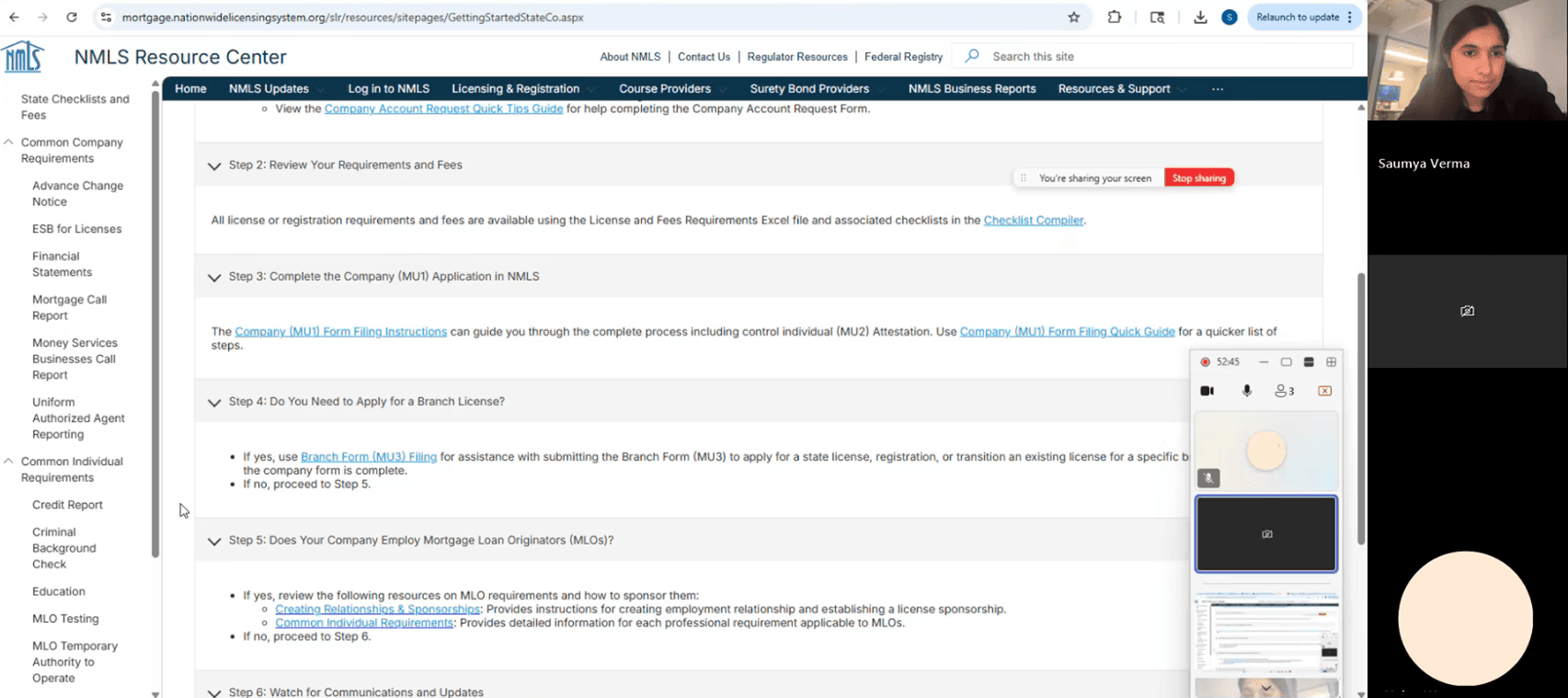This screenshot has height=698, width=1568.
Task: Select MLO Testing in sidebar
Action: [65, 619]
